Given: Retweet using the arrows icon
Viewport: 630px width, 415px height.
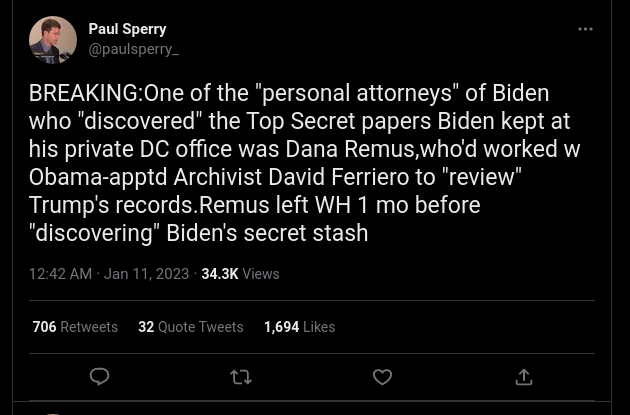Looking at the screenshot, I should [241, 377].
